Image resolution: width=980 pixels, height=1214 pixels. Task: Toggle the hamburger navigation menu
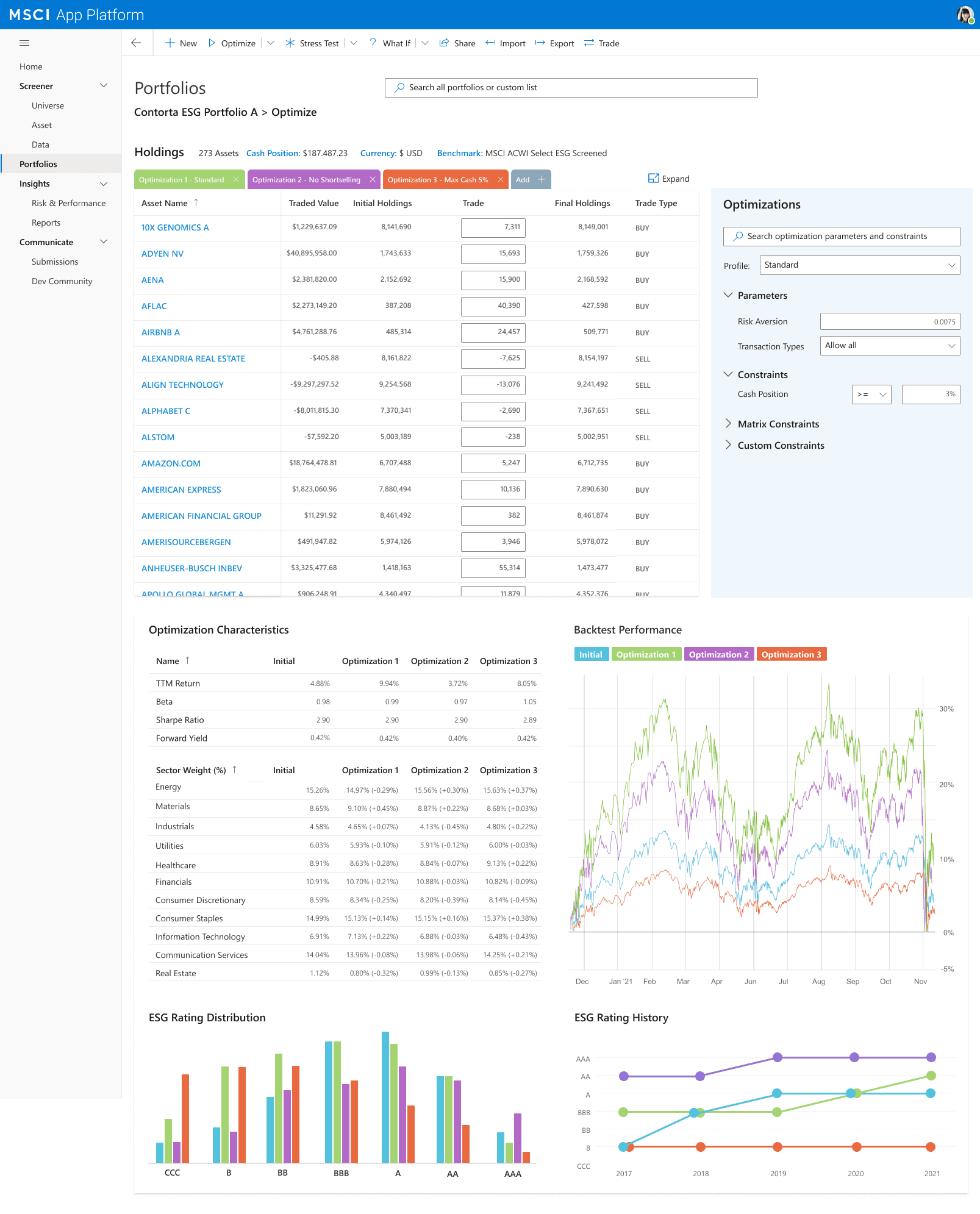tap(24, 43)
